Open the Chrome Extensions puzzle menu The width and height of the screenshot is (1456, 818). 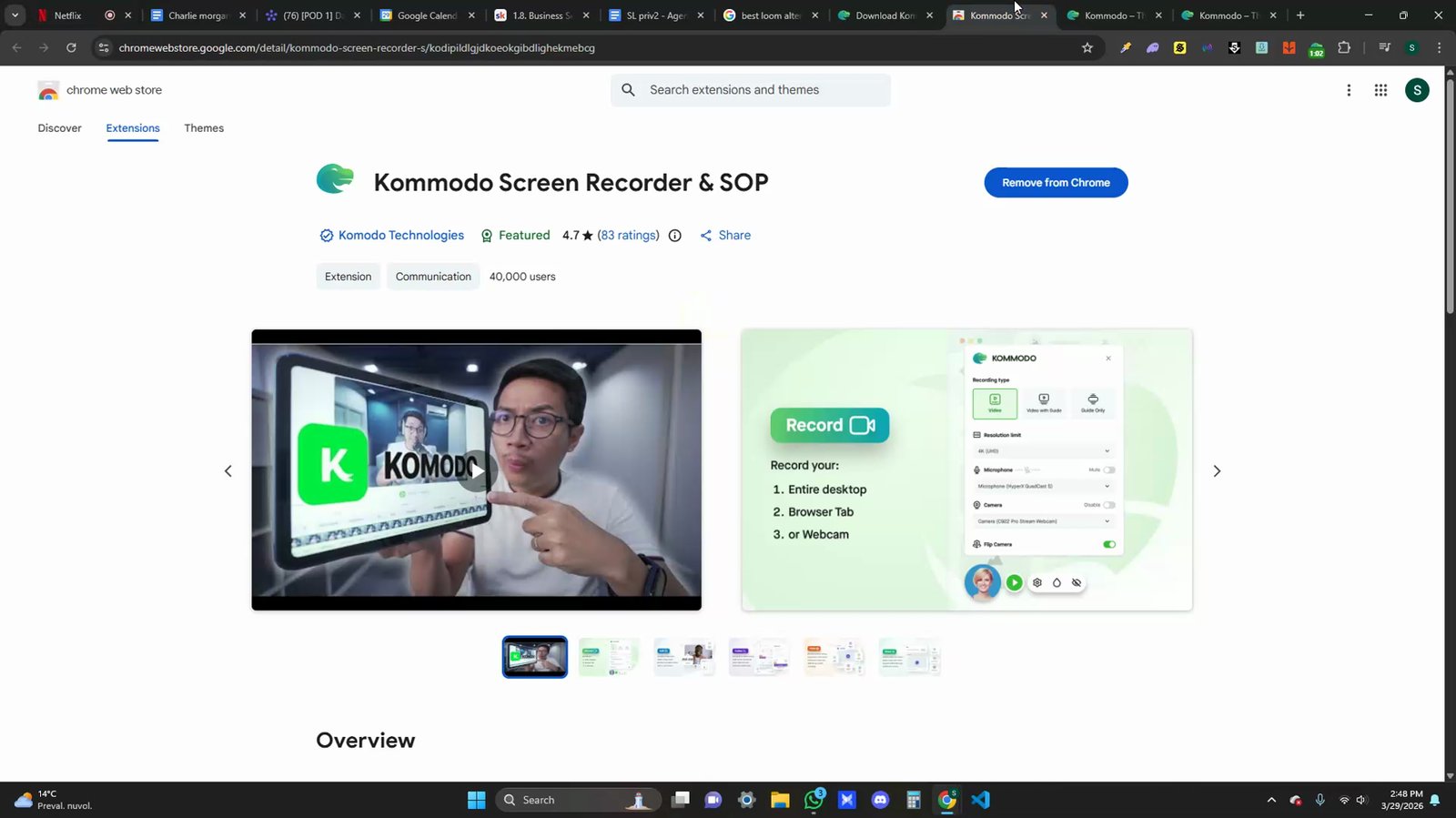pos(1344,48)
